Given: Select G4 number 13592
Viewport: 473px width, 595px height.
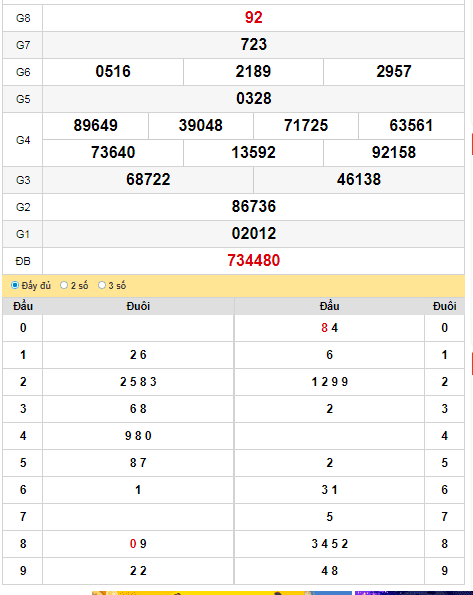Looking at the screenshot, I should [x=253, y=152].
